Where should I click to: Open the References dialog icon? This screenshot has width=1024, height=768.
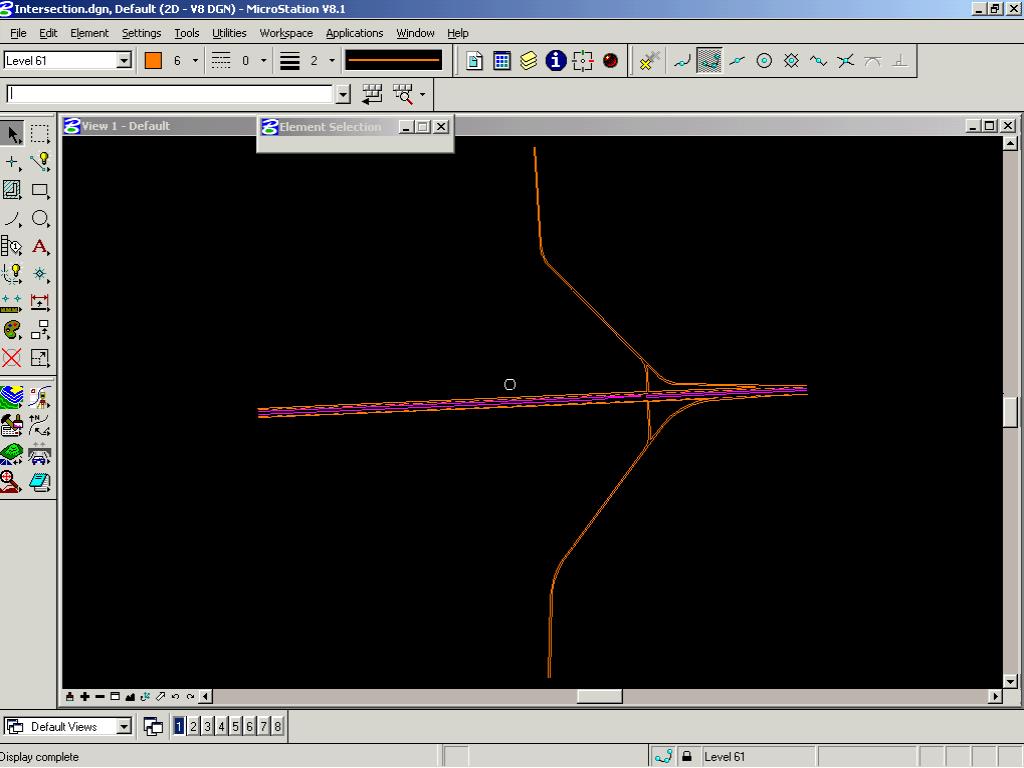click(x=475, y=61)
